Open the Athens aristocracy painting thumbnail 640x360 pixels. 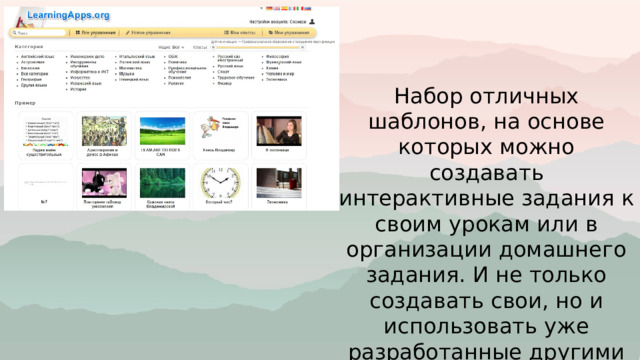point(104,131)
